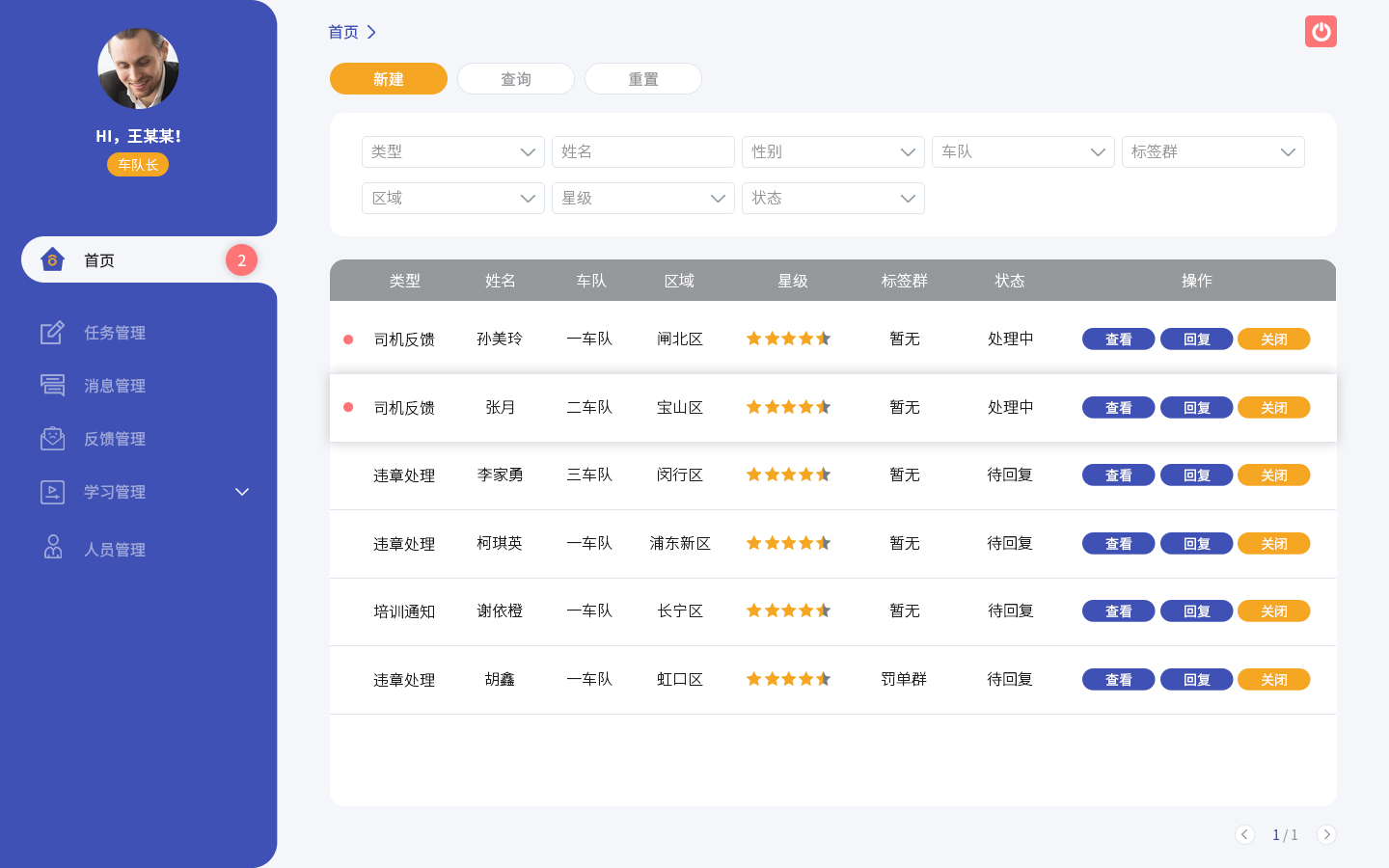
Task: Click the 罚单群 tag cell
Action: pyautogui.click(x=904, y=679)
